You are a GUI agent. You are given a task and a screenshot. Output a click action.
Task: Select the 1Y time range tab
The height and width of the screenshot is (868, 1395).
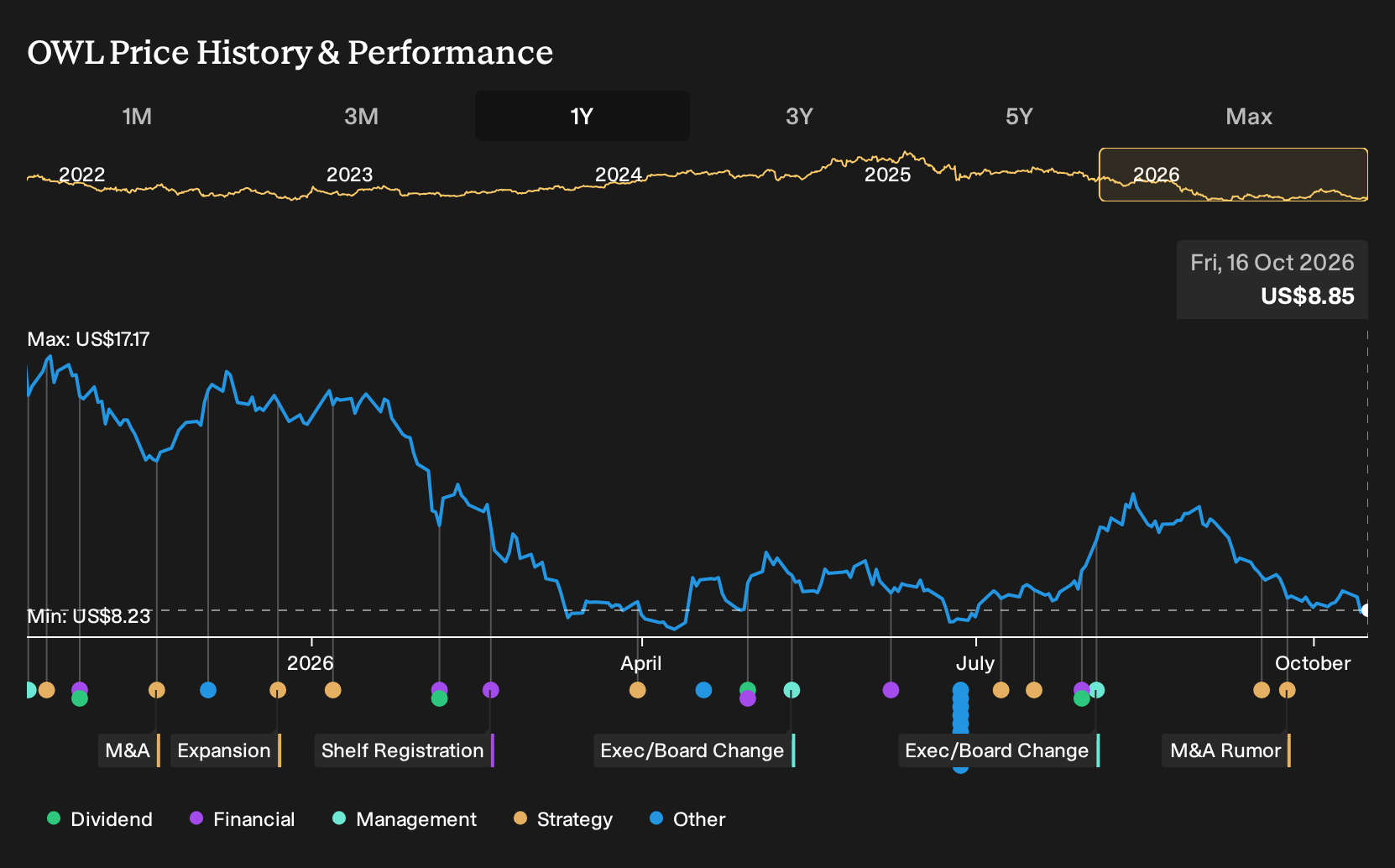click(582, 116)
